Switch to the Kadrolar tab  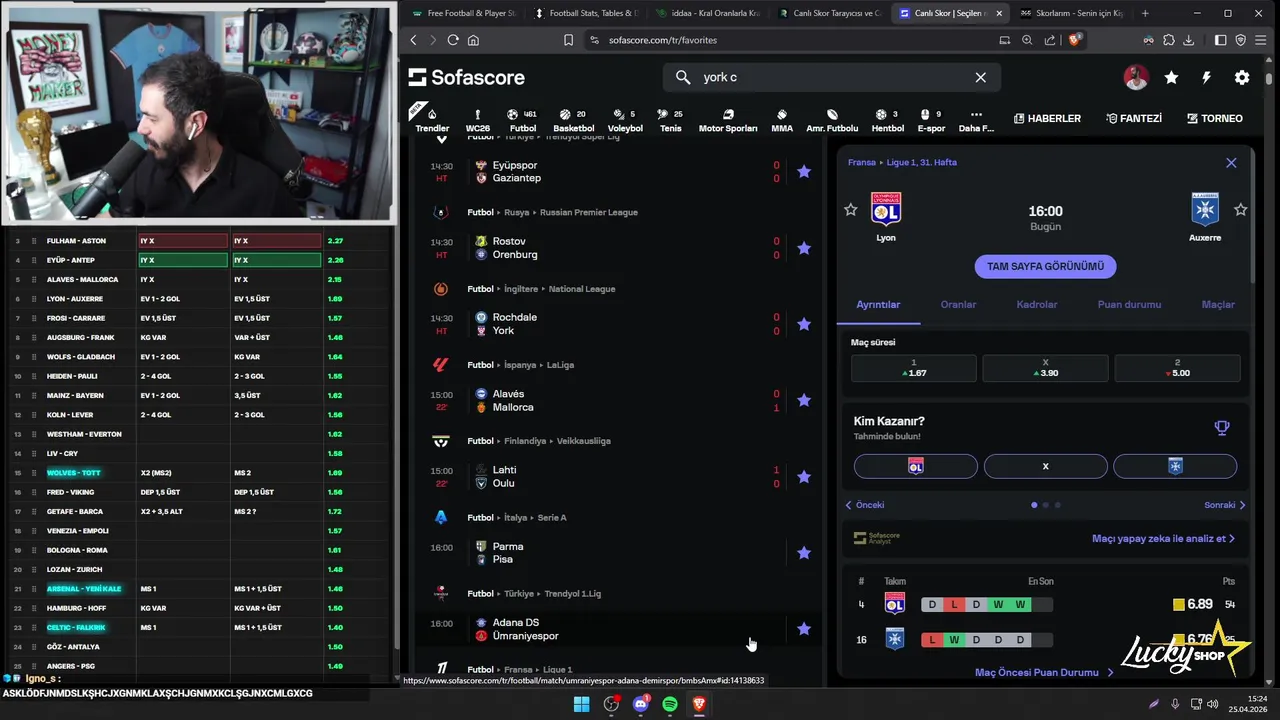tap(1037, 305)
